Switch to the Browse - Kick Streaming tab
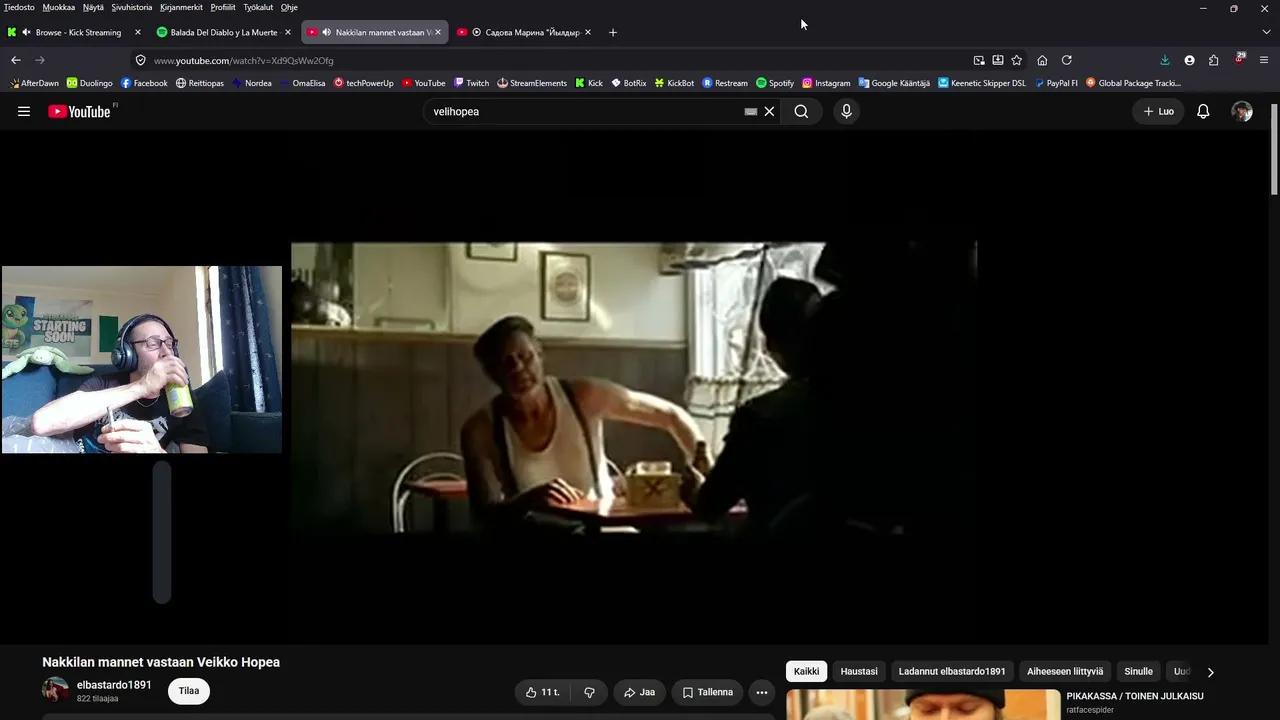1280x720 pixels. 74,32
